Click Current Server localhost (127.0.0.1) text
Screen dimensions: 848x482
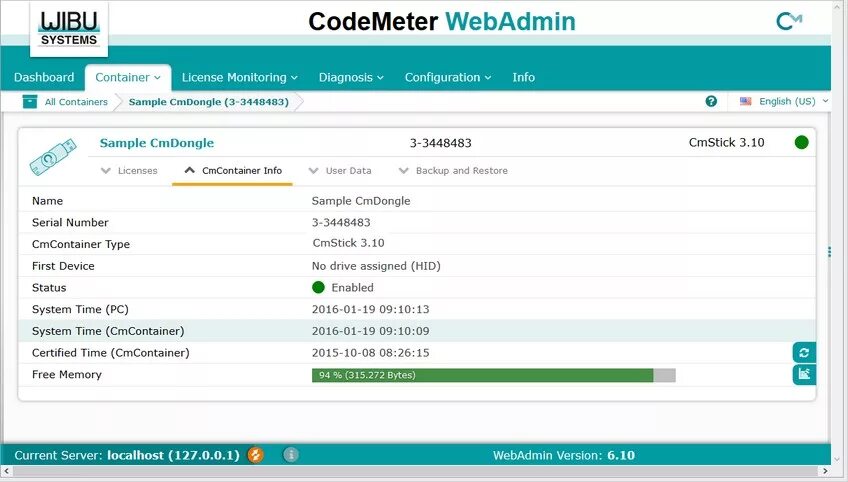coord(127,455)
